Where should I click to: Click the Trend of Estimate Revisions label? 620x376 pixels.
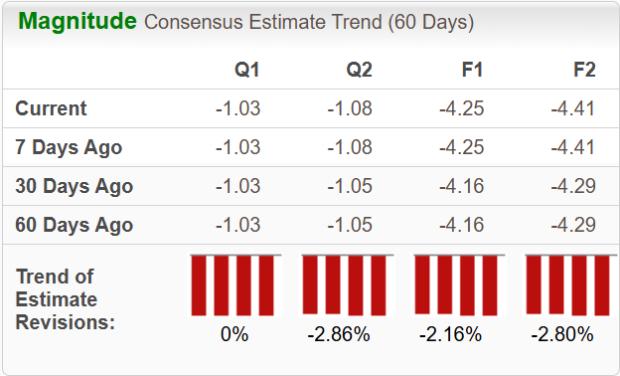coord(65,299)
